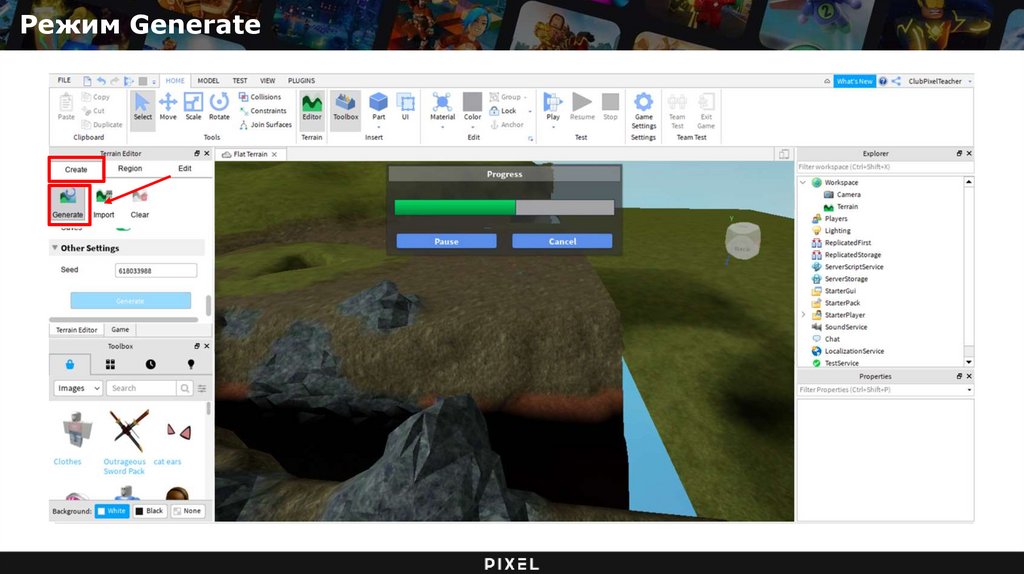Open the Region tab in Terrain Editor
The image size is (1024, 574).
[130, 169]
